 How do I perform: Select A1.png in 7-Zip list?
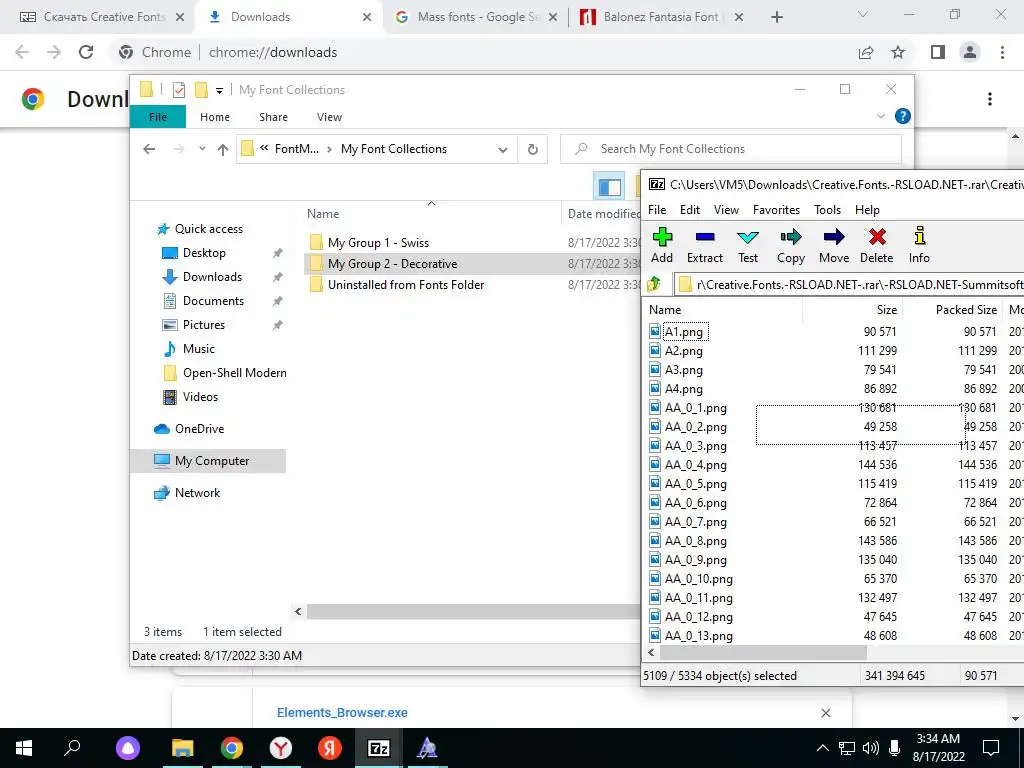coord(684,332)
